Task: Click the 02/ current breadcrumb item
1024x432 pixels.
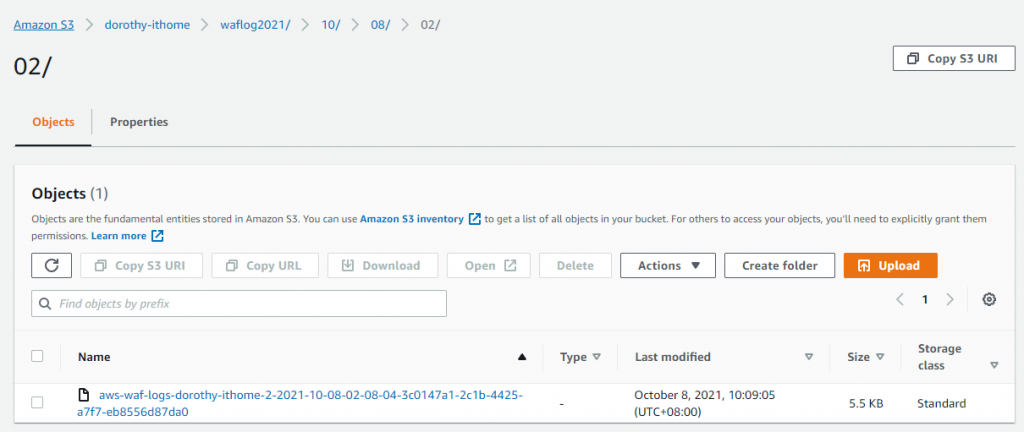Action: [x=430, y=25]
